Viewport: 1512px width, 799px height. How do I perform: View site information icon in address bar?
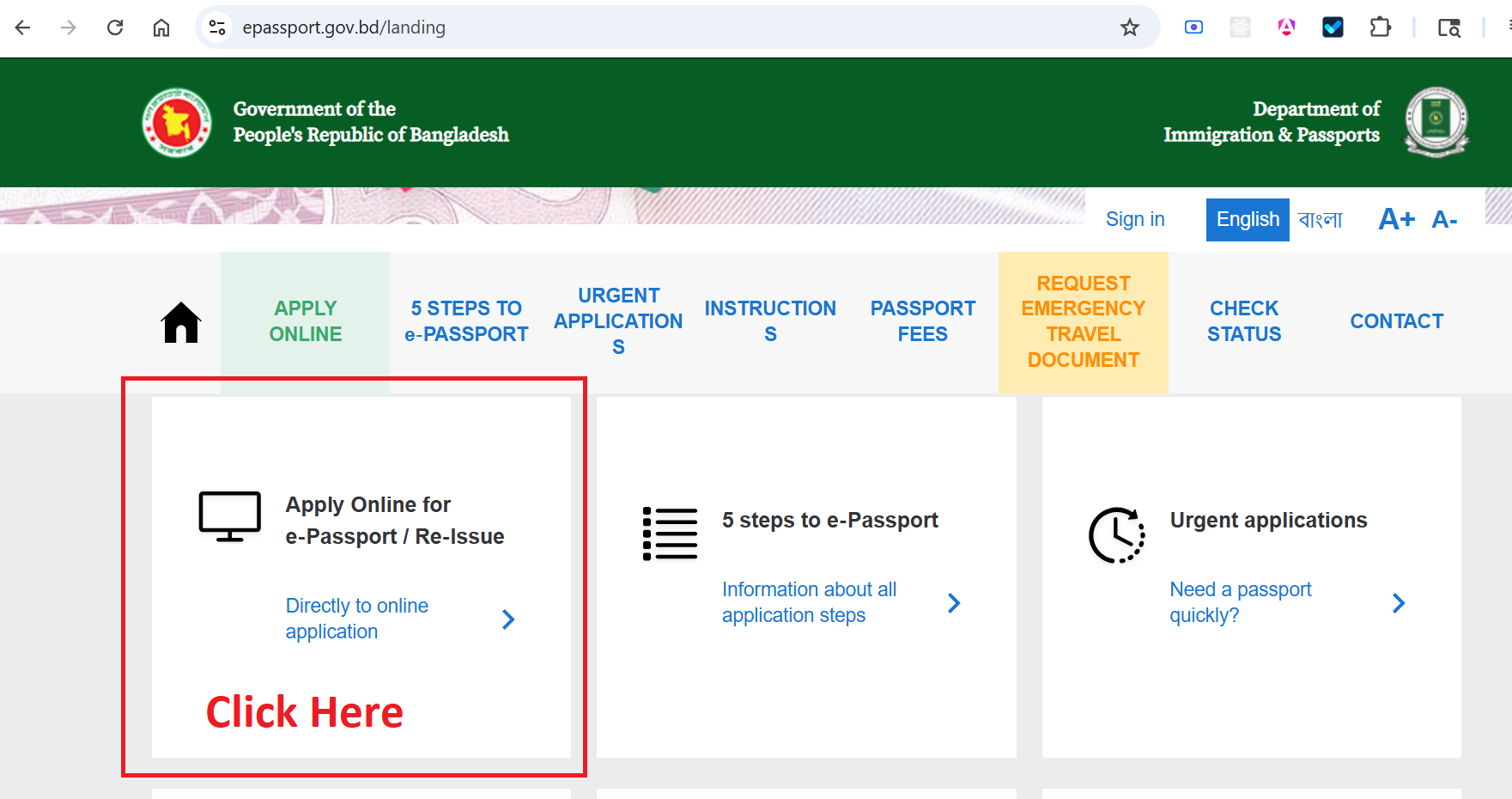tap(217, 27)
